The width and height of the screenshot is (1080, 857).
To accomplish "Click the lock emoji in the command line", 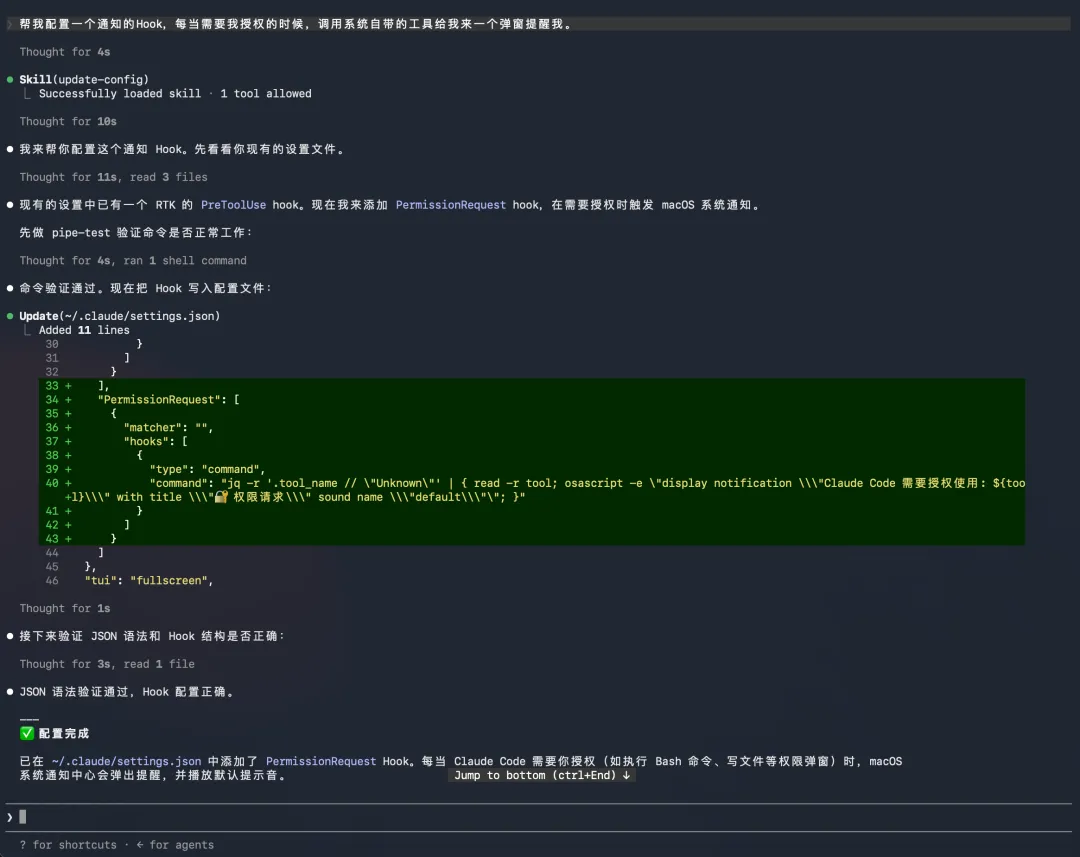I will [x=221, y=497].
